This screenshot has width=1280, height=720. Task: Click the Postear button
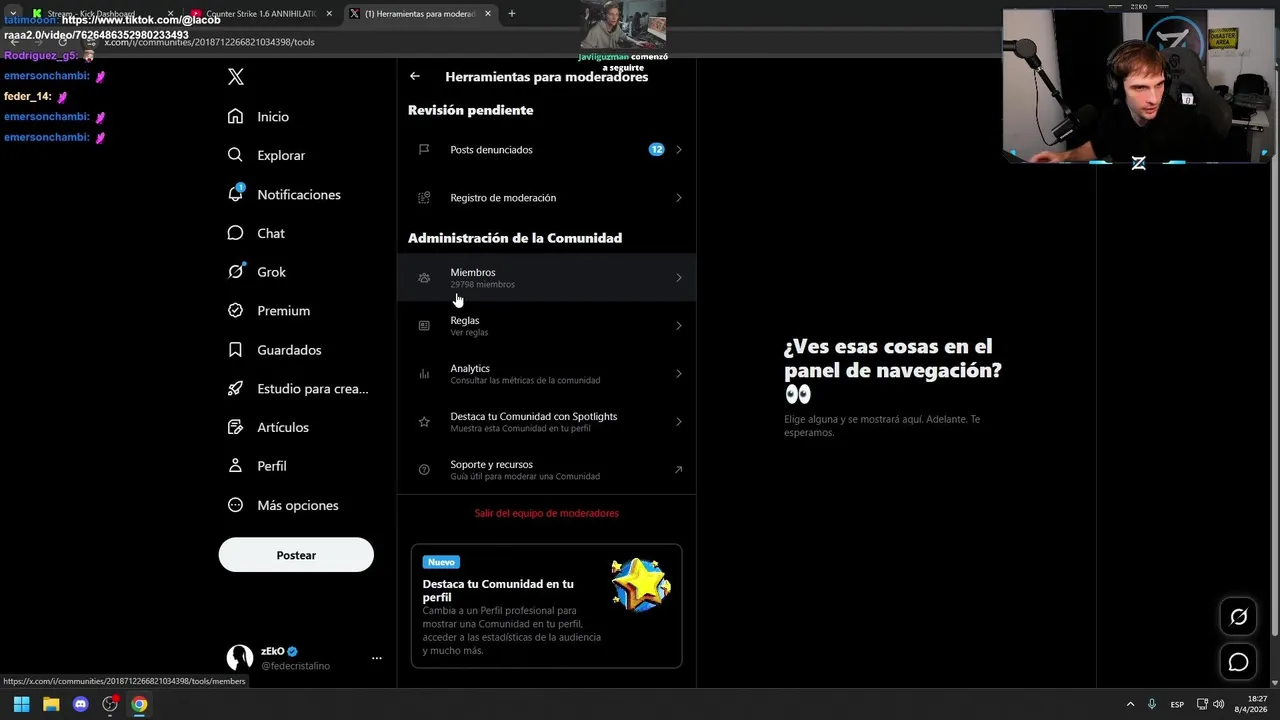(x=296, y=555)
